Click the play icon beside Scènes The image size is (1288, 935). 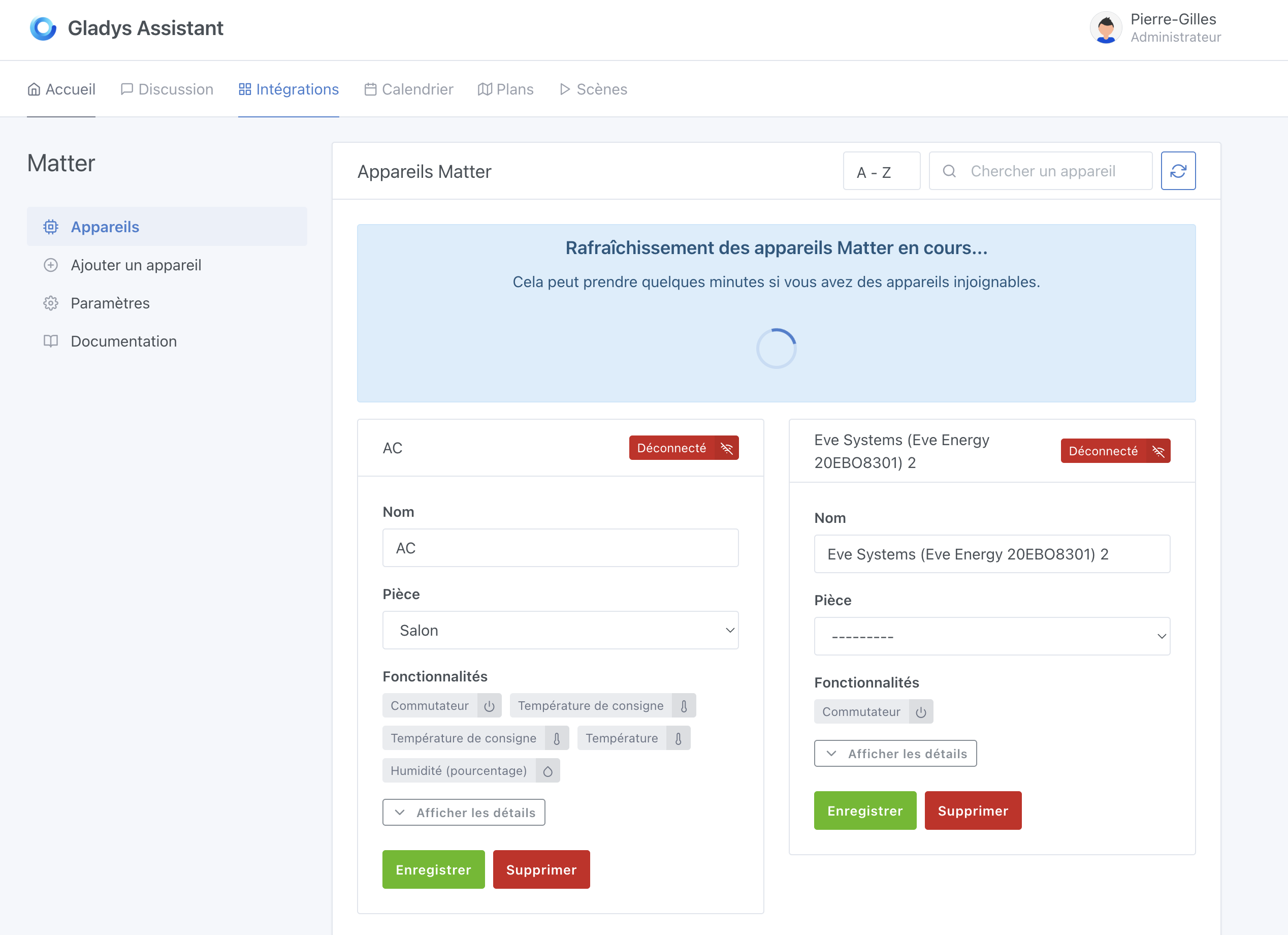[564, 89]
